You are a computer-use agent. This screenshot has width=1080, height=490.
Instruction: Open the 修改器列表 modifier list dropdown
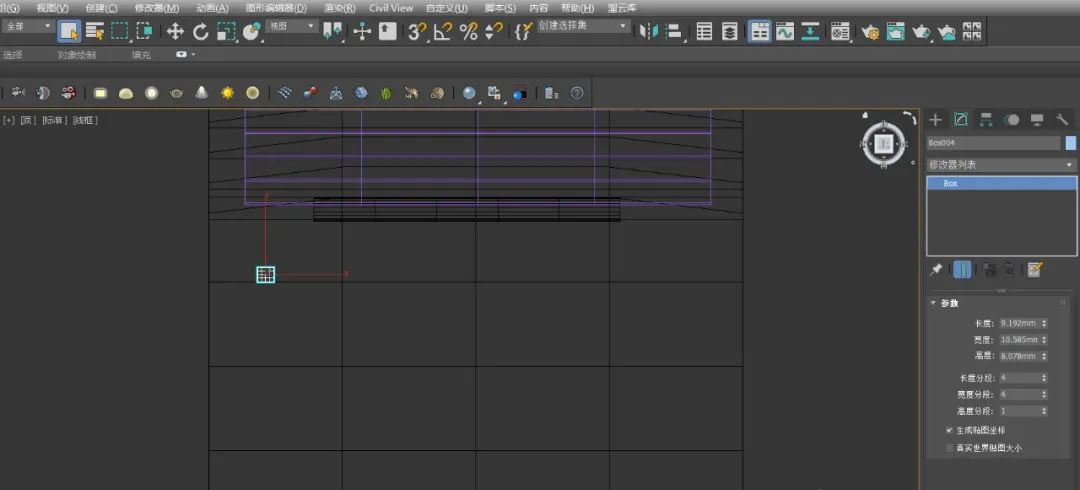[x=1001, y=165]
